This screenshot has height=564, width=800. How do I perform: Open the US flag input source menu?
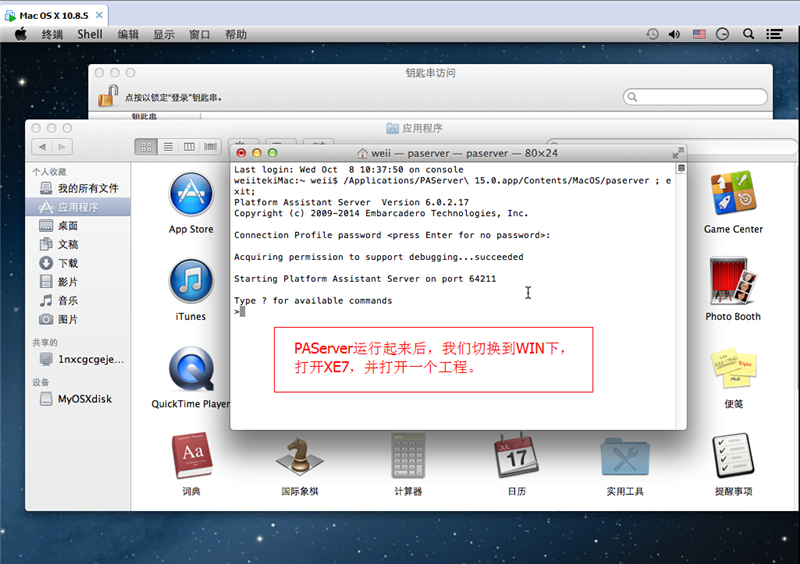(699, 34)
